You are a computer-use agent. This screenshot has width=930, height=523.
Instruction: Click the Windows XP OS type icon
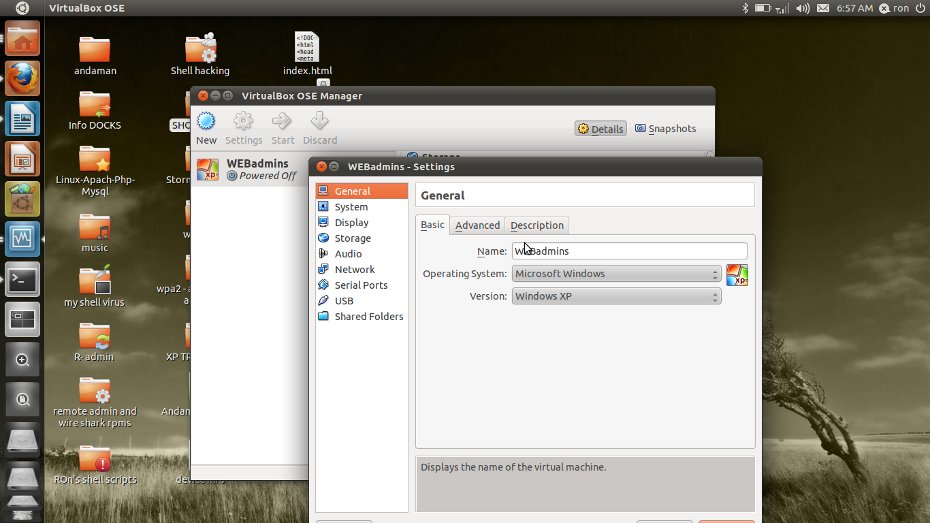(737, 275)
